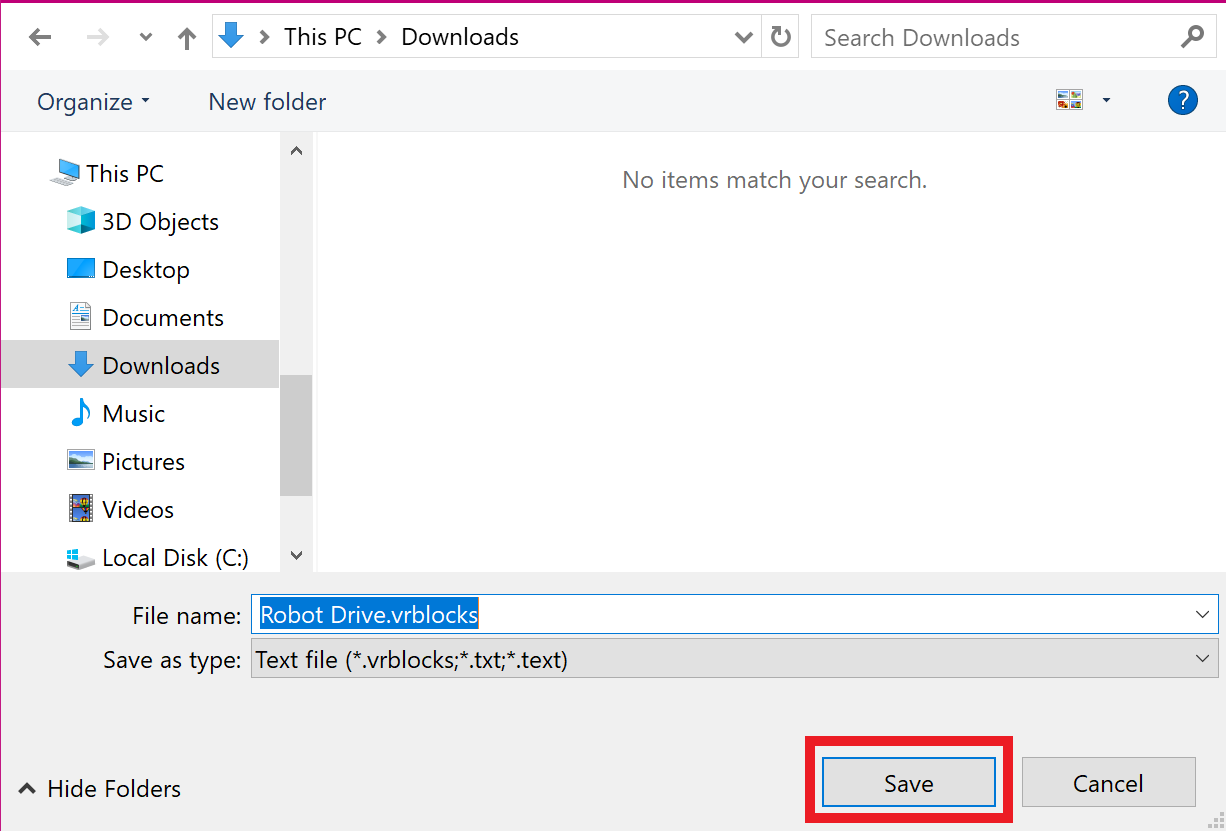The width and height of the screenshot is (1226, 831).
Task: Expand the Organize menu
Action: 92,101
